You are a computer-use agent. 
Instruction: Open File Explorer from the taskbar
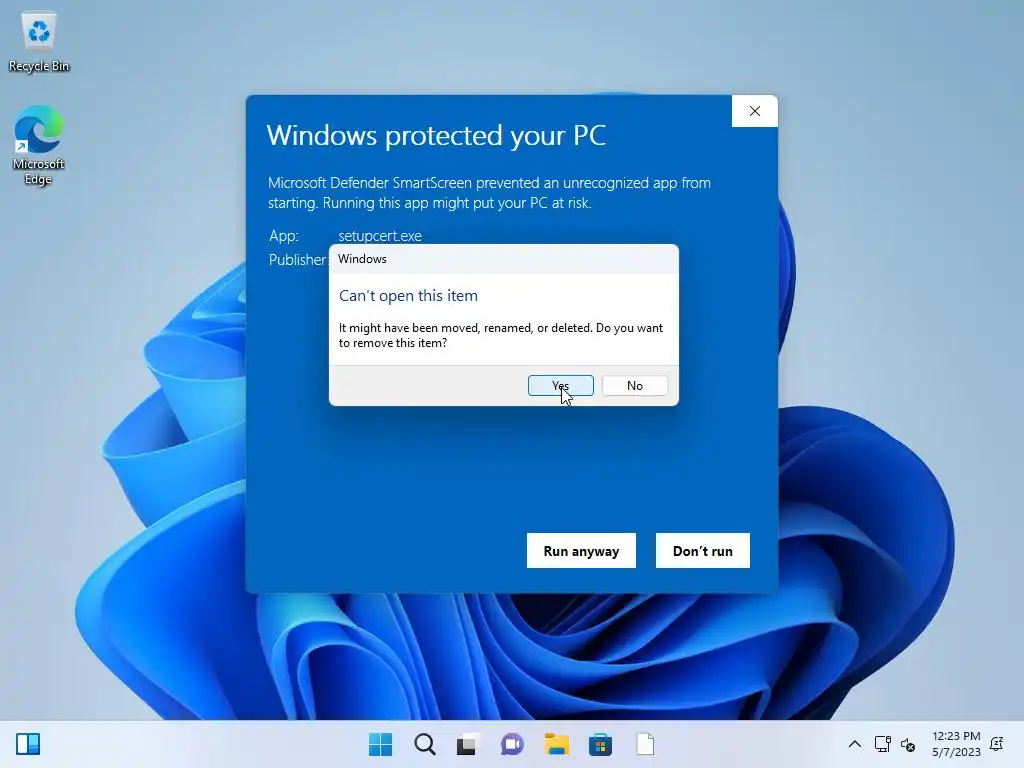(556, 744)
